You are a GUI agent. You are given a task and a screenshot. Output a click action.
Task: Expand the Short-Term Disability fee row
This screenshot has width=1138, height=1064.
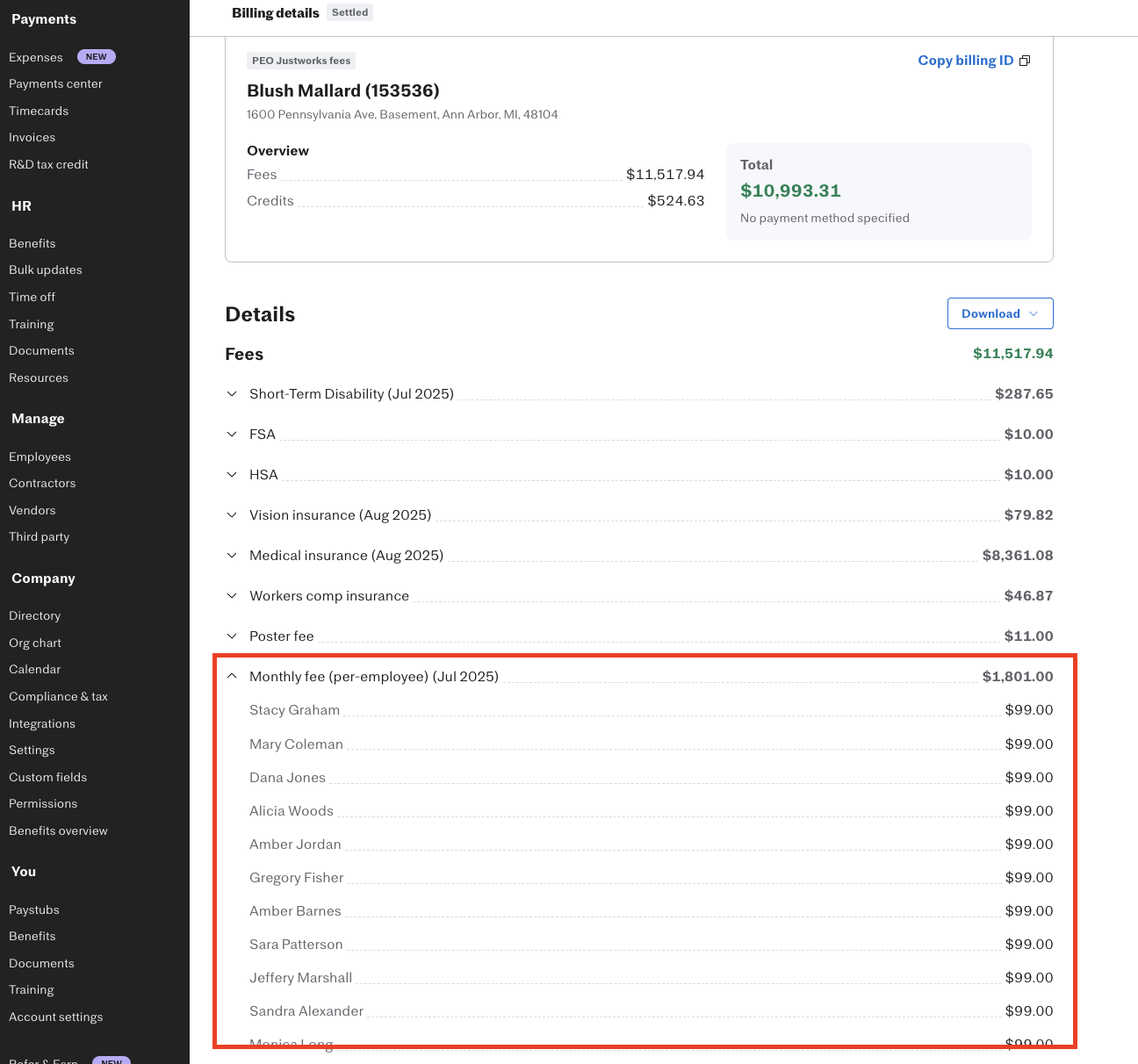[x=232, y=394]
